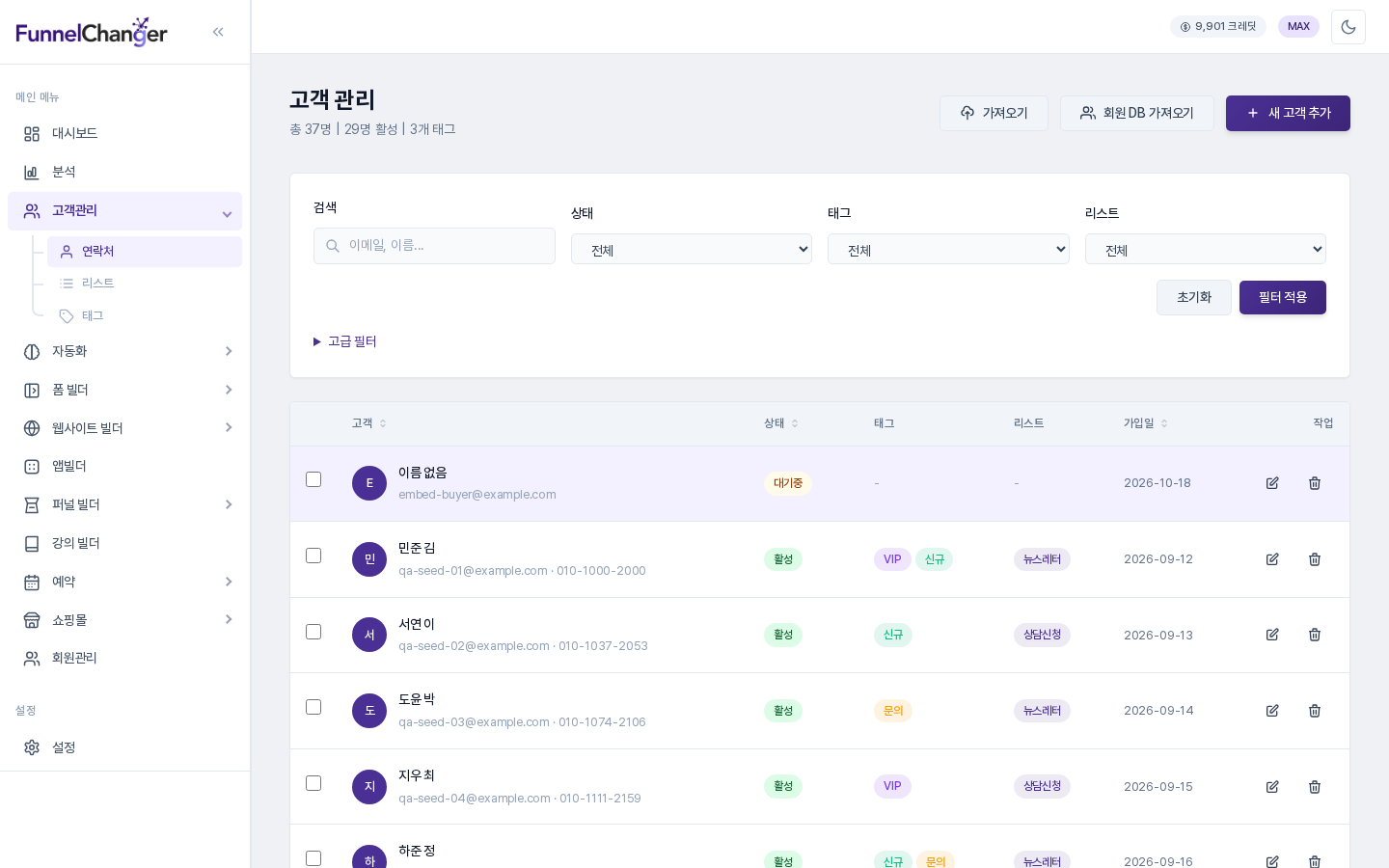Open the 쇼핑몰 menu item

(x=125, y=620)
